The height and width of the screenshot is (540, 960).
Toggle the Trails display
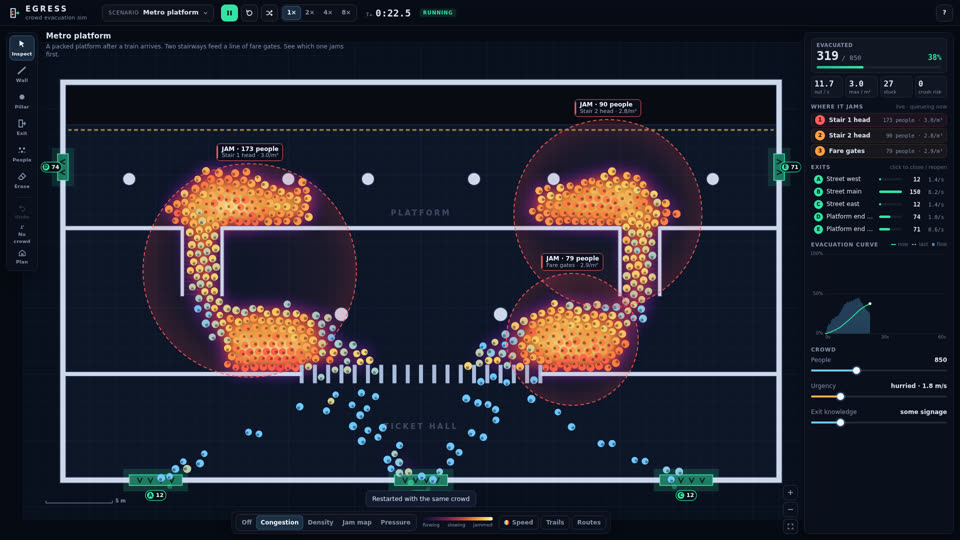point(555,522)
